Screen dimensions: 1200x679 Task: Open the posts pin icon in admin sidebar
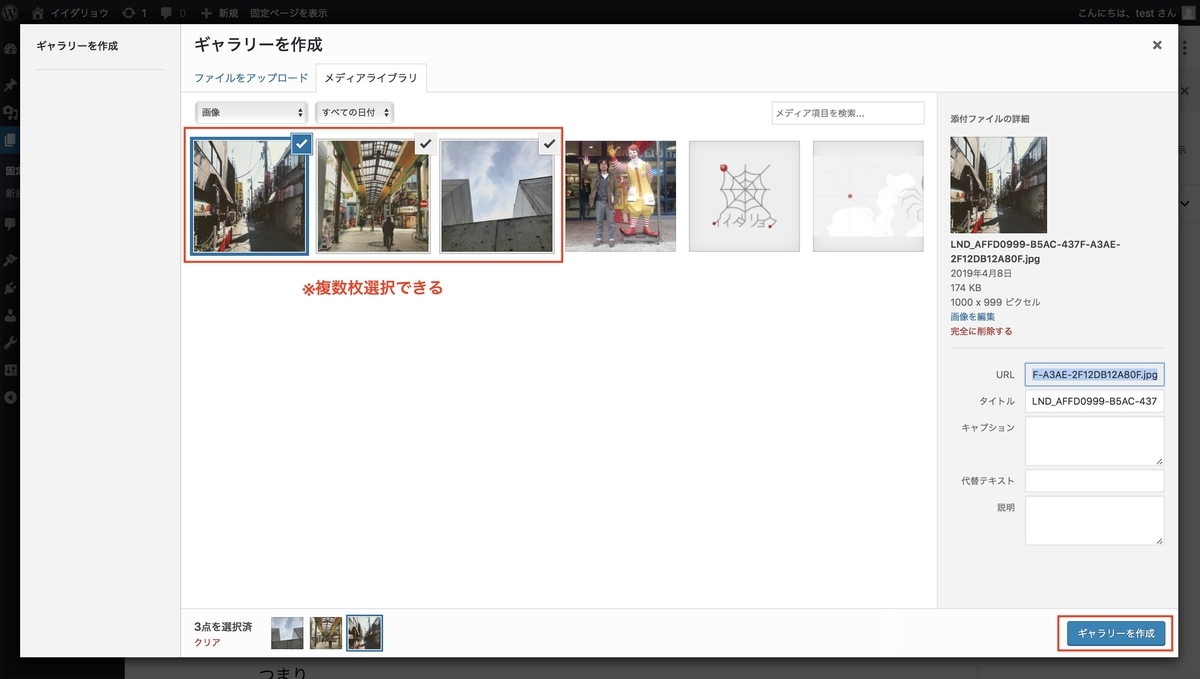point(10,84)
